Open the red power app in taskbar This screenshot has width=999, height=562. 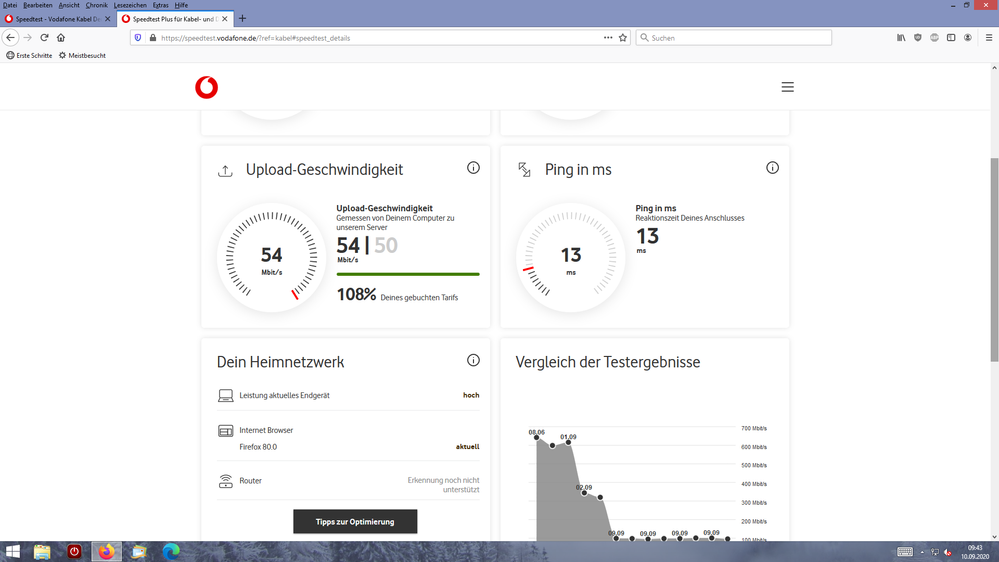point(74,551)
